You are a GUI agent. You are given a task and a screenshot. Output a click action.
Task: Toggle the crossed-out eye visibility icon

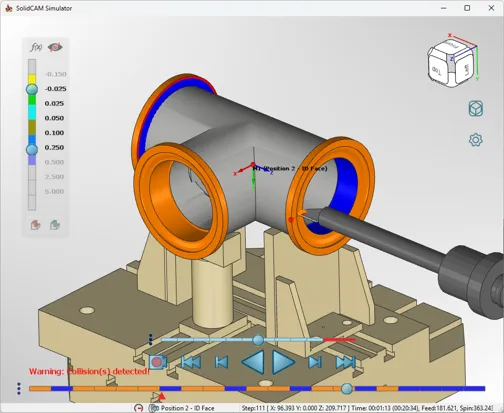(55, 47)
